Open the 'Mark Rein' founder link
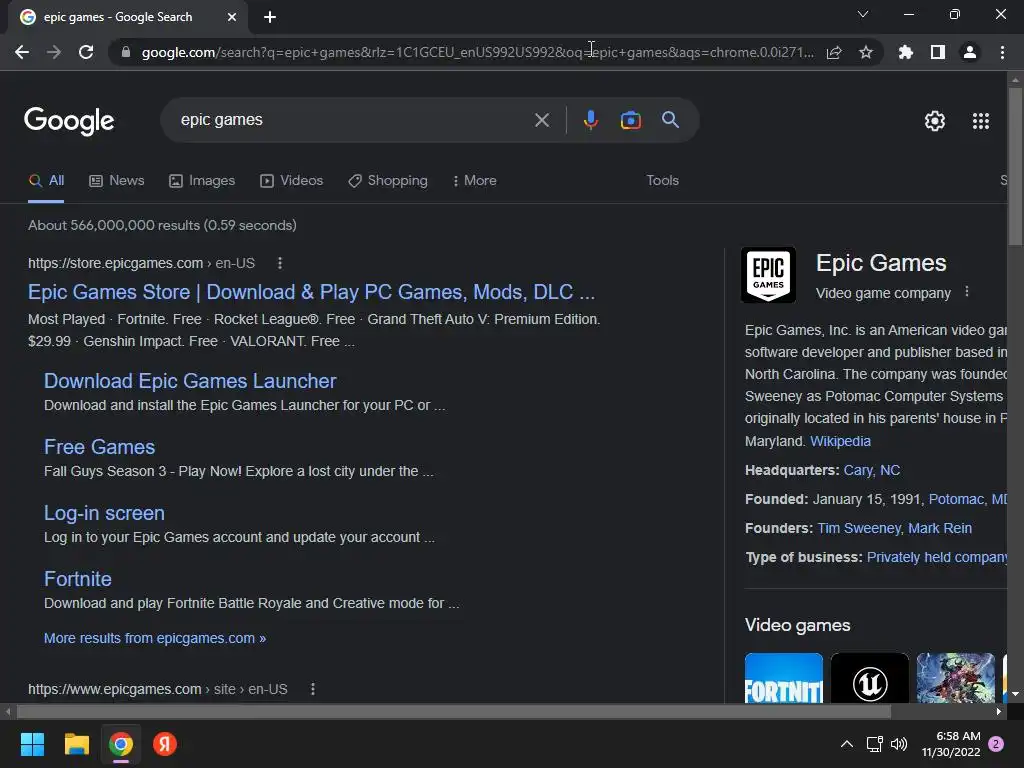 [x=940, y=528]
